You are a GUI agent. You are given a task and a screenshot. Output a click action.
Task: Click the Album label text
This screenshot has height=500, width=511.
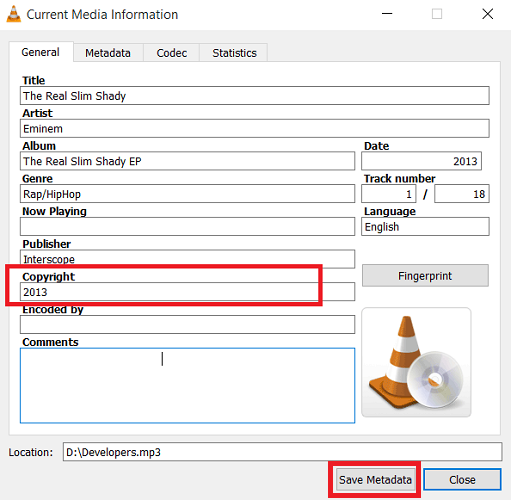[39, 146]
